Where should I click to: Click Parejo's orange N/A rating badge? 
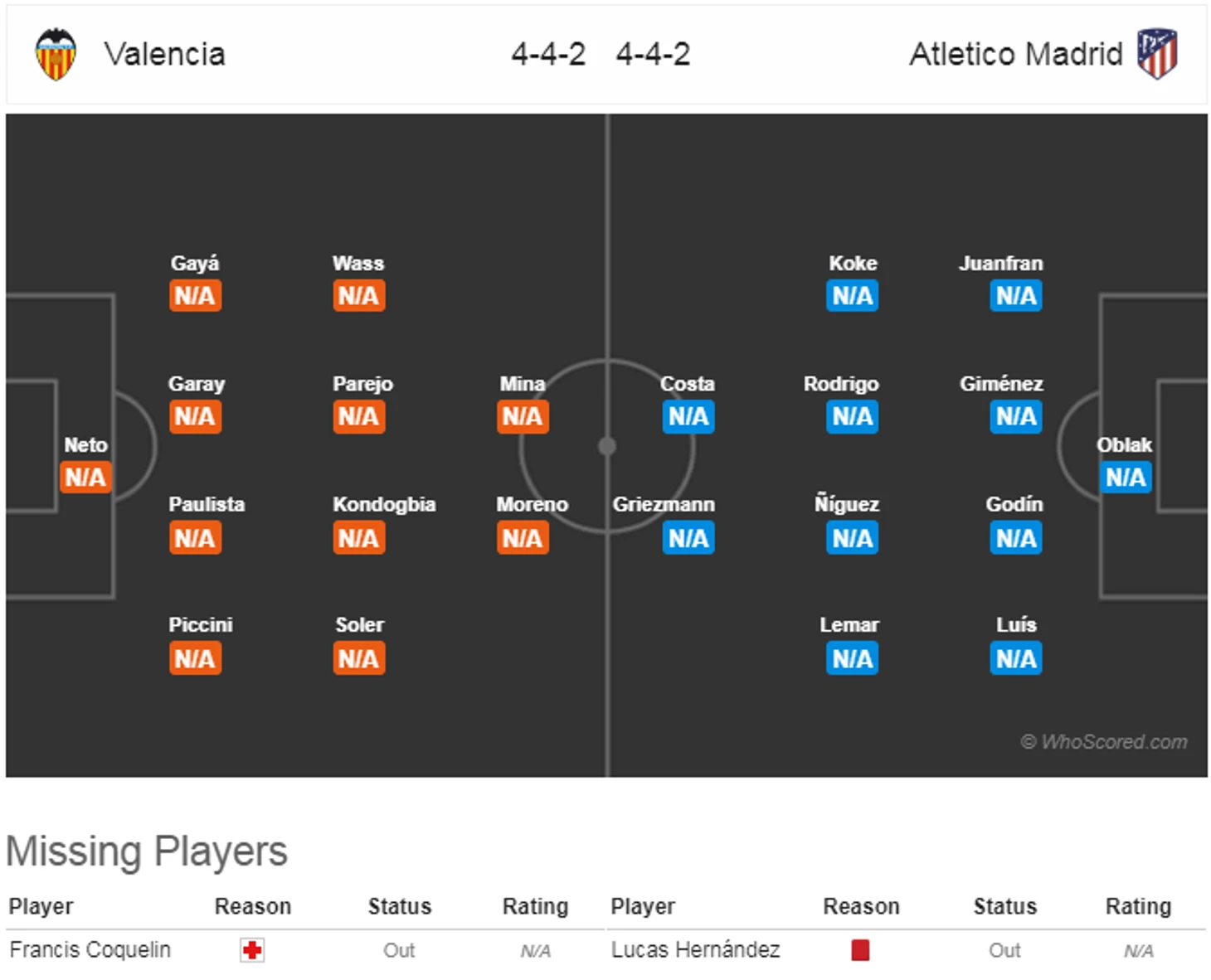coord(359,417)
